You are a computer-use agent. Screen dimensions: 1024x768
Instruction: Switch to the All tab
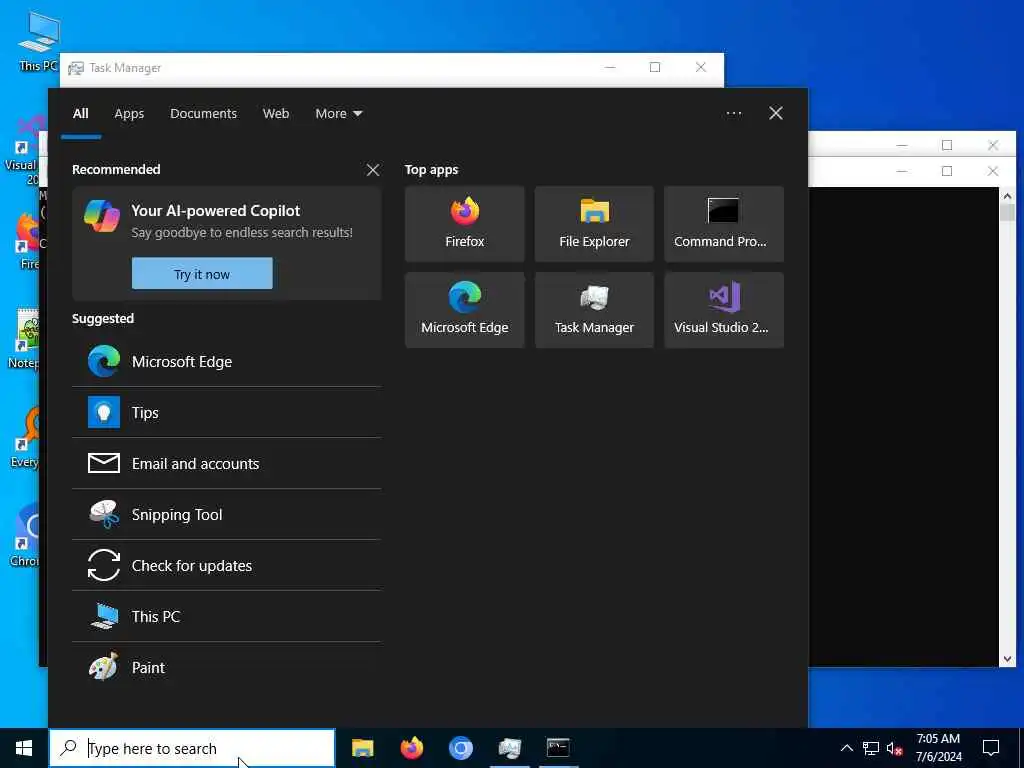[80, 114]
